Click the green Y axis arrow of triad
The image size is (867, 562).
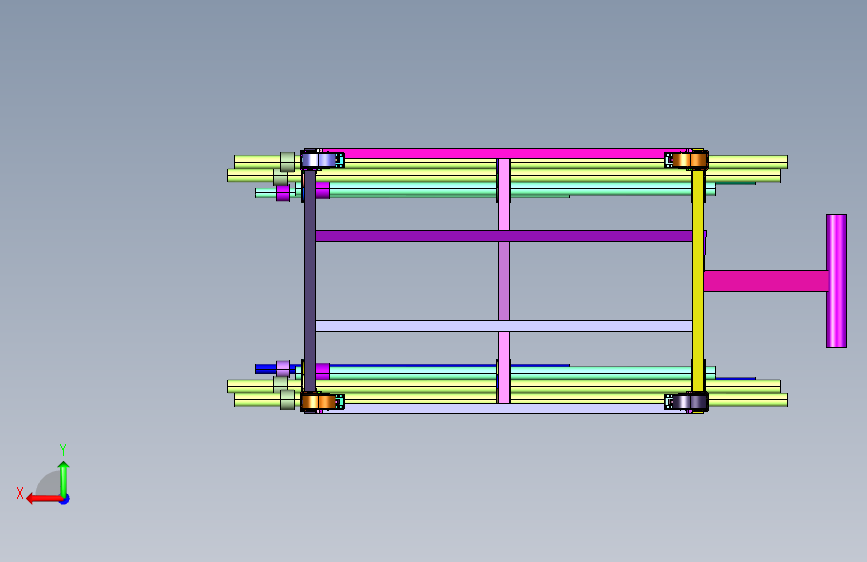64,478
